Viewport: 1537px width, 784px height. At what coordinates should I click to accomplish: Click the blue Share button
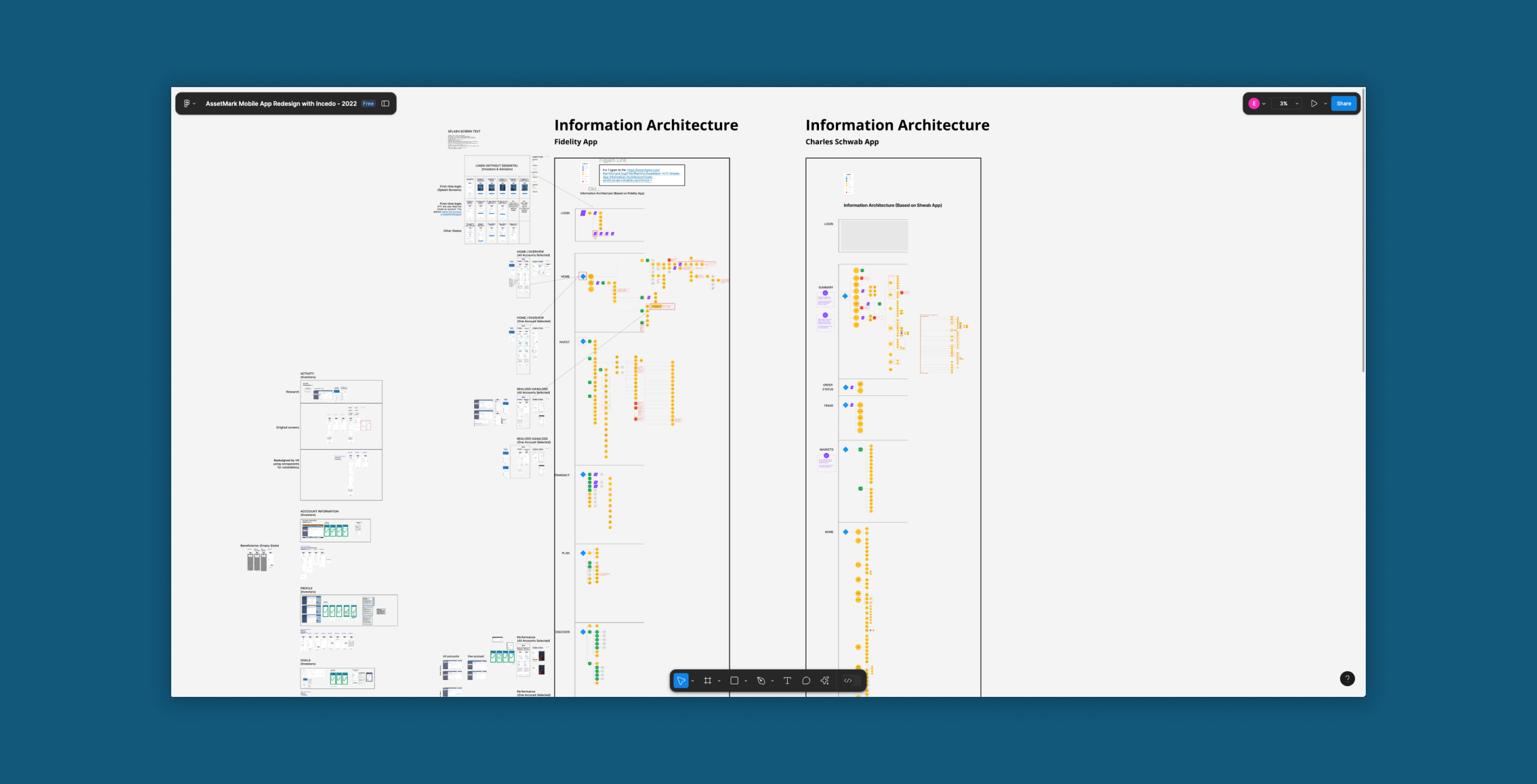[x=1344, y=103]
